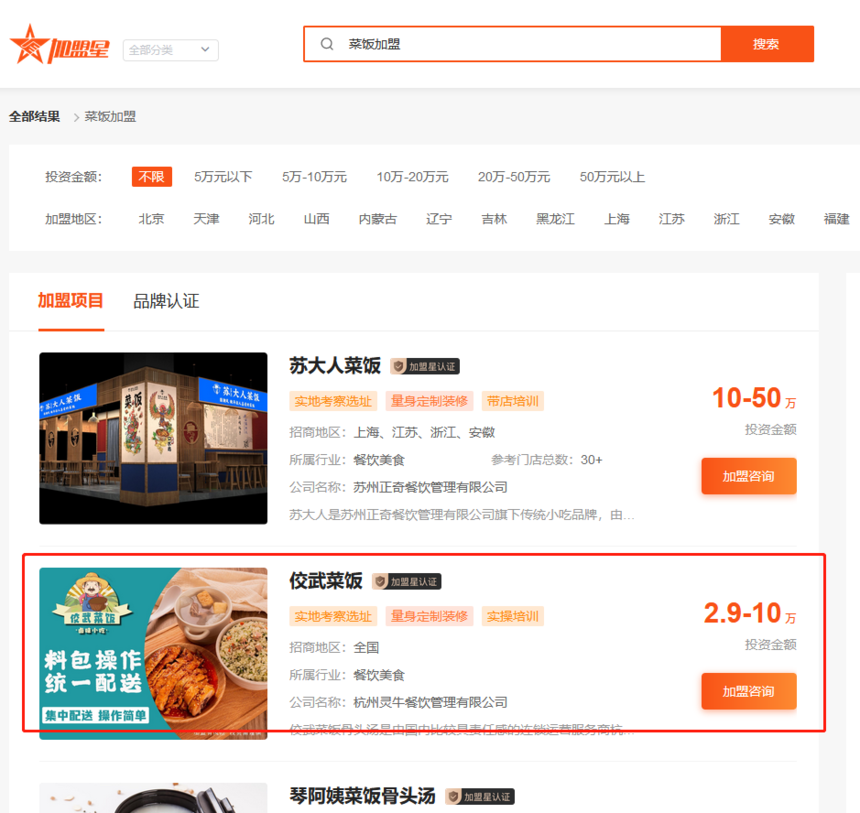The image size is (860, 813).
Task: Choose 黑龙江 in region filter
Action: [x=556, y=219]
